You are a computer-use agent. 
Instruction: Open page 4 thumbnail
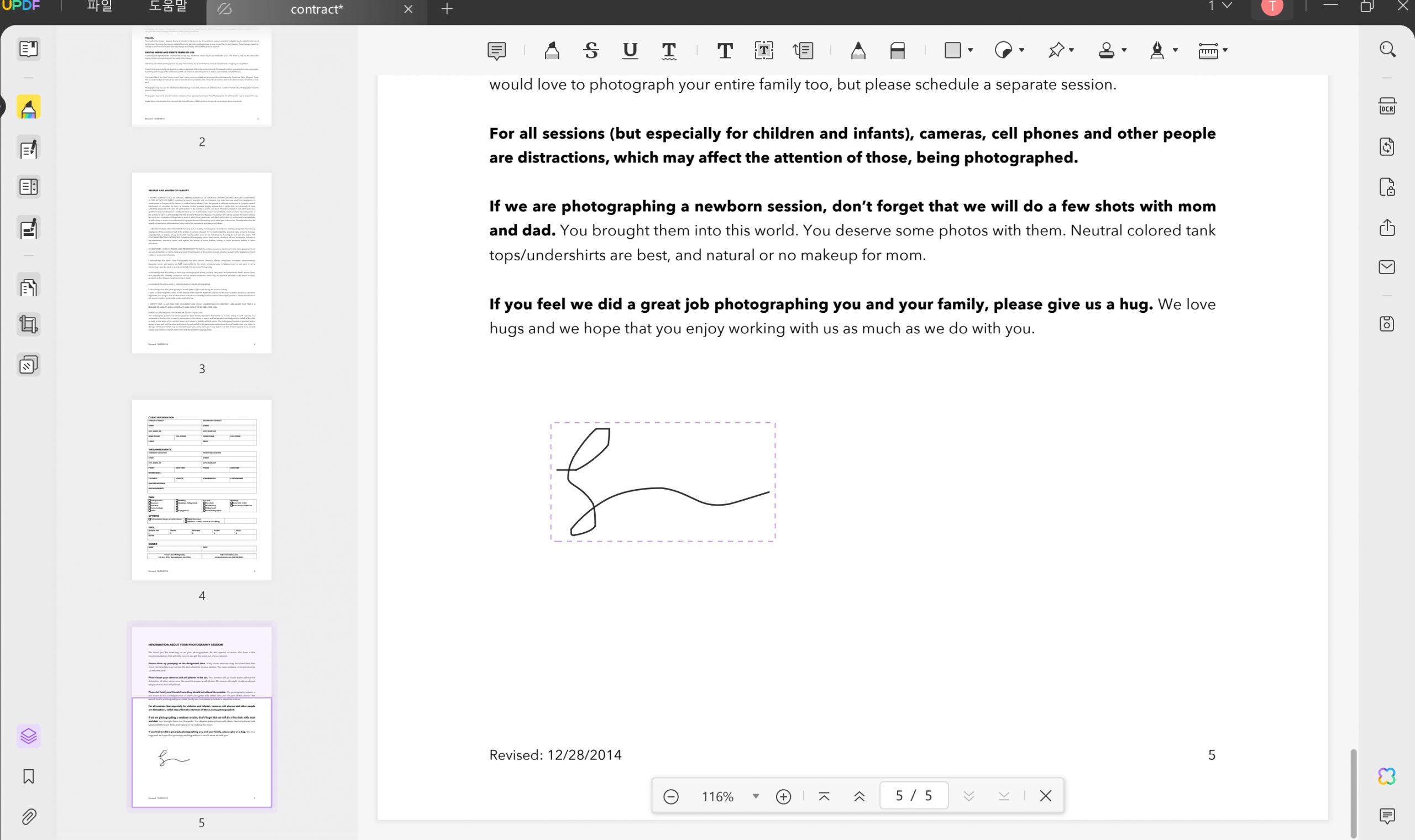202,490
